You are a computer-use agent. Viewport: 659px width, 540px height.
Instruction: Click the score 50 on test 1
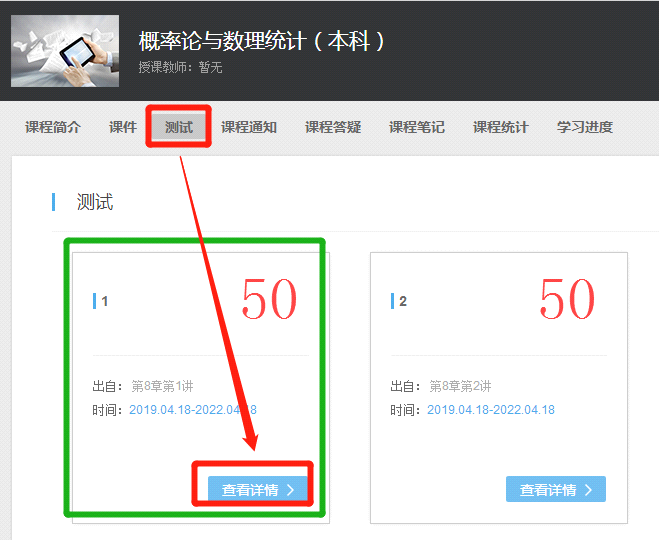(x=269, y=299)
